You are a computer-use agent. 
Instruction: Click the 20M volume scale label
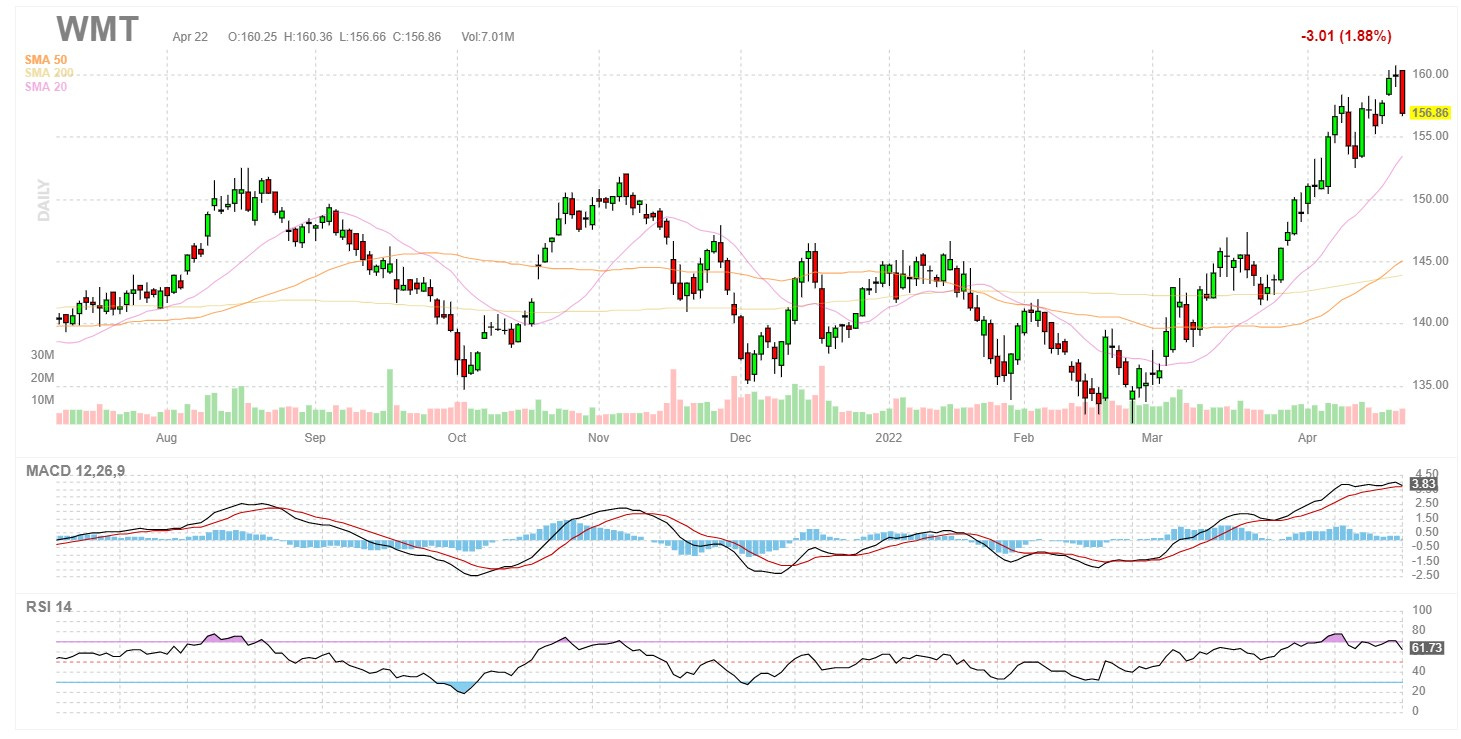[x=42, y=377]
